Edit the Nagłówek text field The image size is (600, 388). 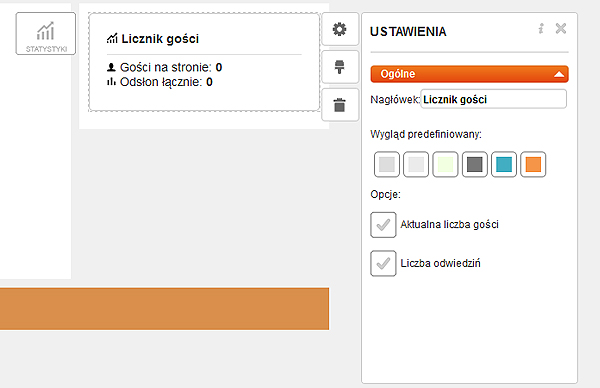[x=494, y=99]
